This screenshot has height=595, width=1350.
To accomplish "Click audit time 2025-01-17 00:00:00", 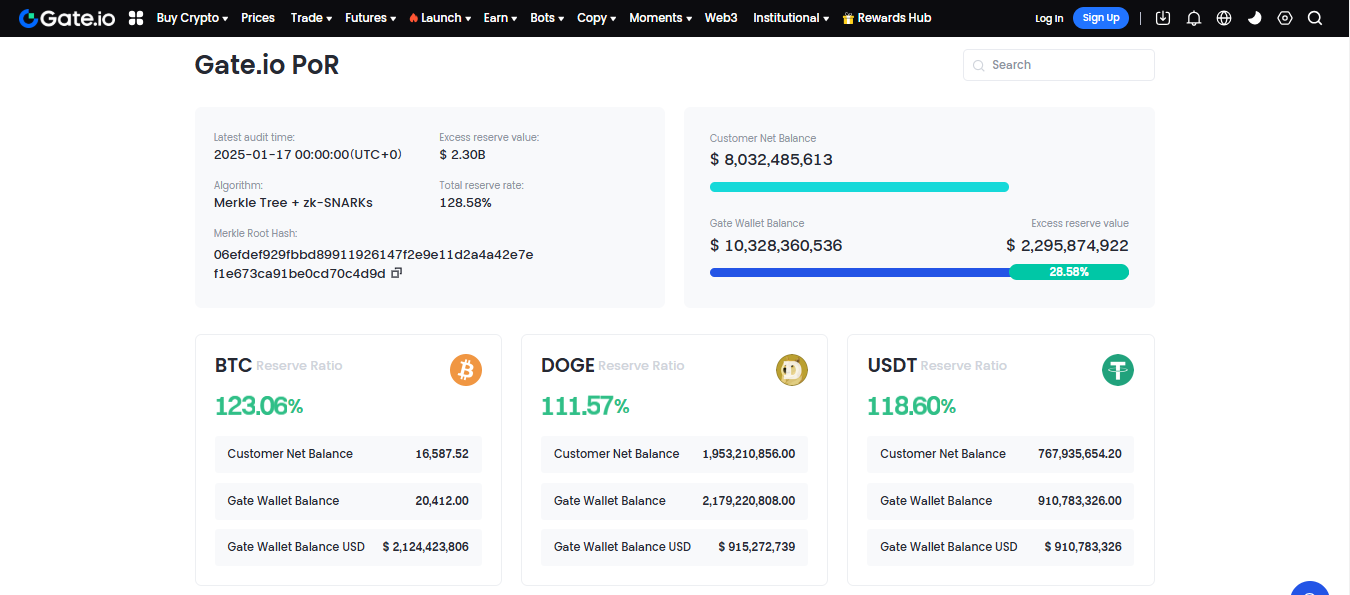I will (x=308, y=155).
